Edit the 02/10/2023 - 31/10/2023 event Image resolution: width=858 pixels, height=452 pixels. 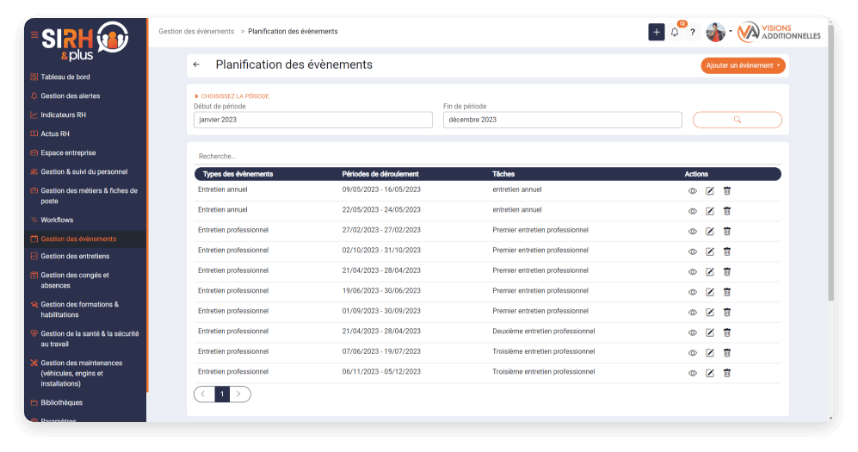pos(710,252)
